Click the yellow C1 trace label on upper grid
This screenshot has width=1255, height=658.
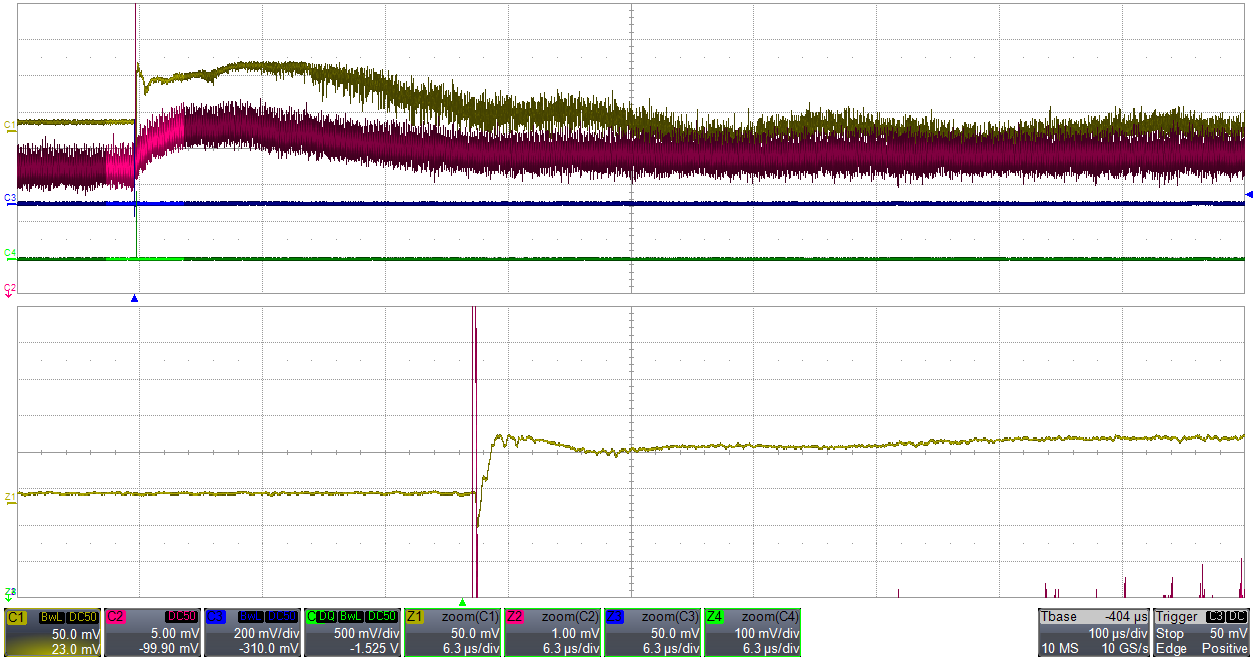tap(10, 124)
